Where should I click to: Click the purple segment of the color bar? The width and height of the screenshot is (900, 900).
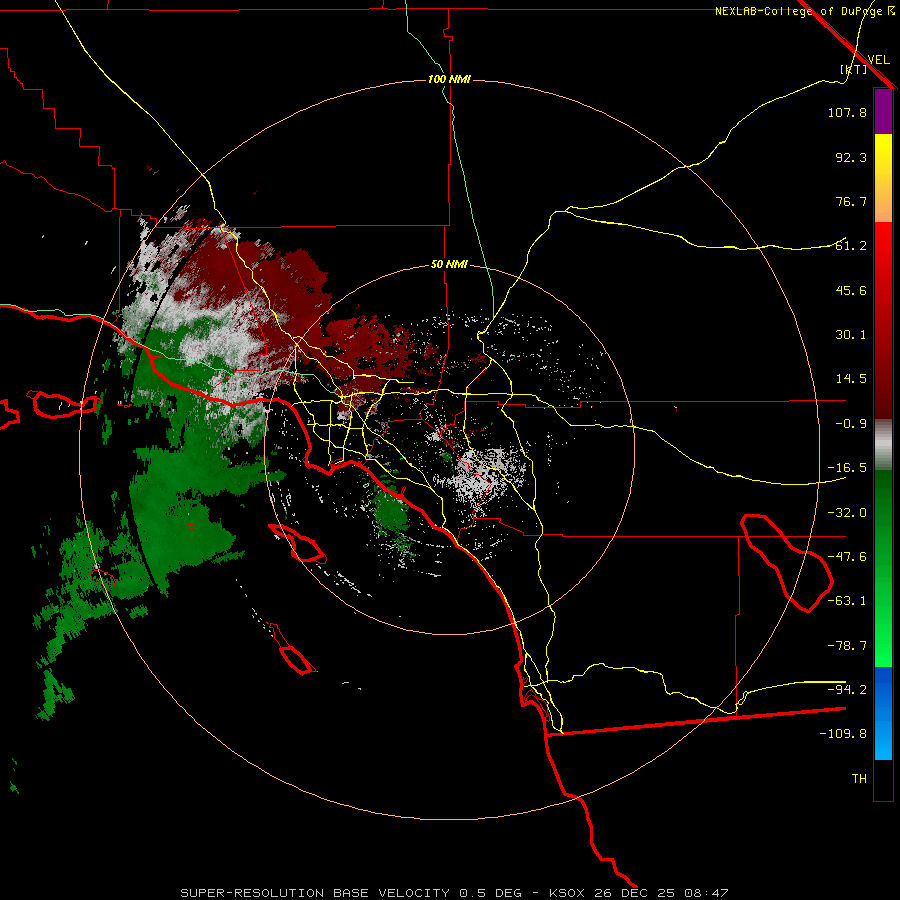pyautogui.click(x=883, y=111)
